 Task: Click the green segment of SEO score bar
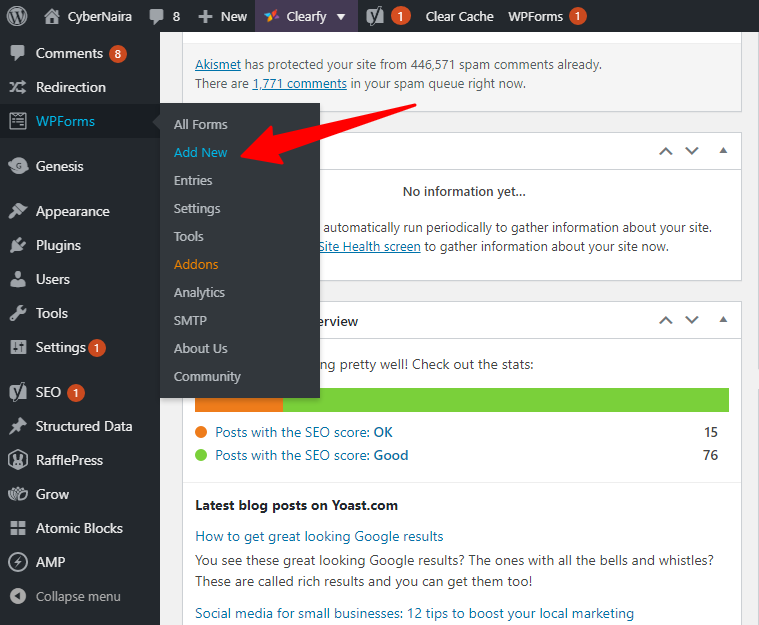(x=506, y=400)
